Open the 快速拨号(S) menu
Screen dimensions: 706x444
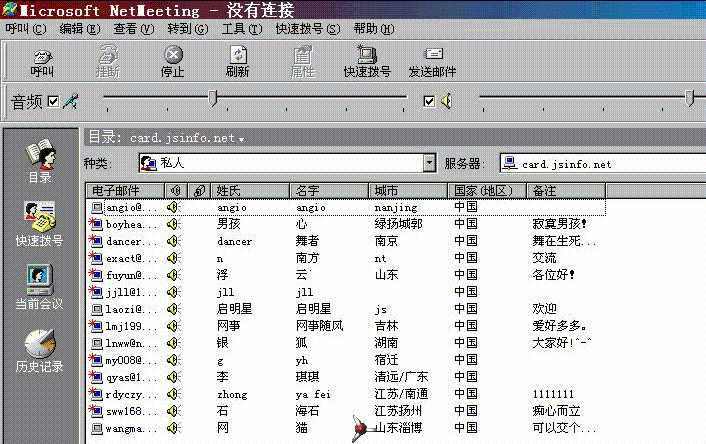point(308,29)
